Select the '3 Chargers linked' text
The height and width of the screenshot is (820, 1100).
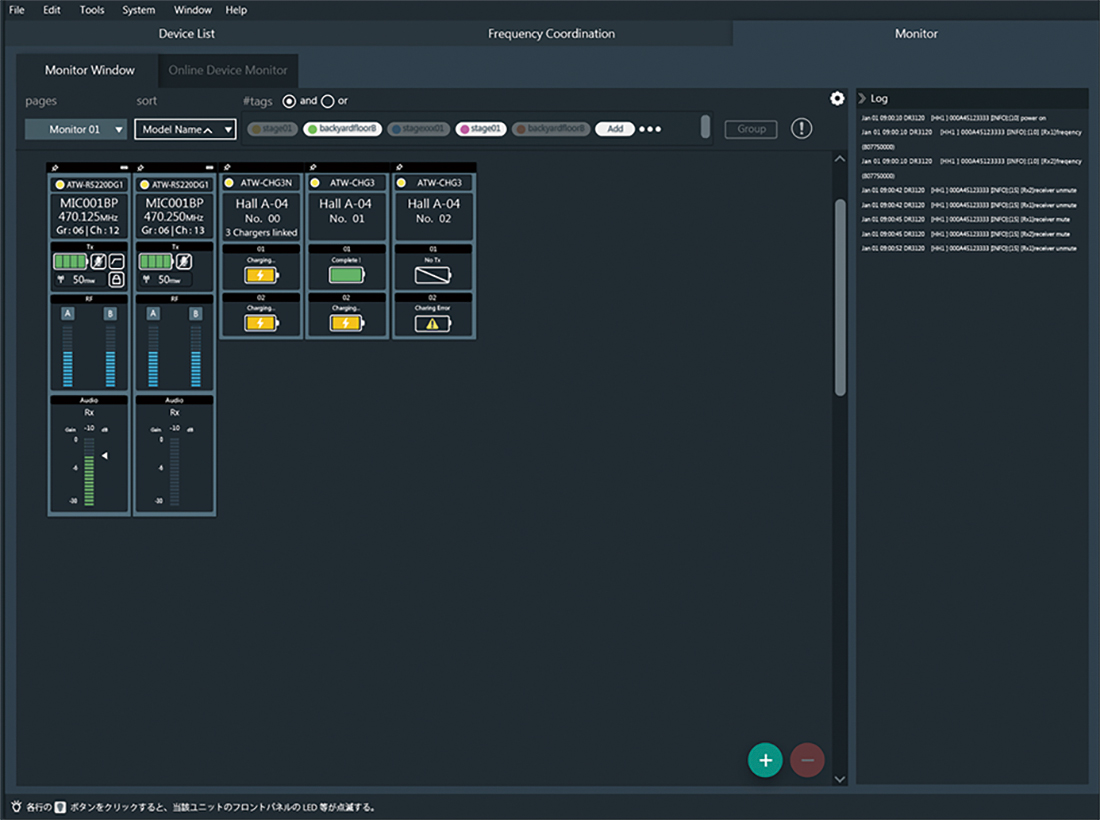click(261, 233)
